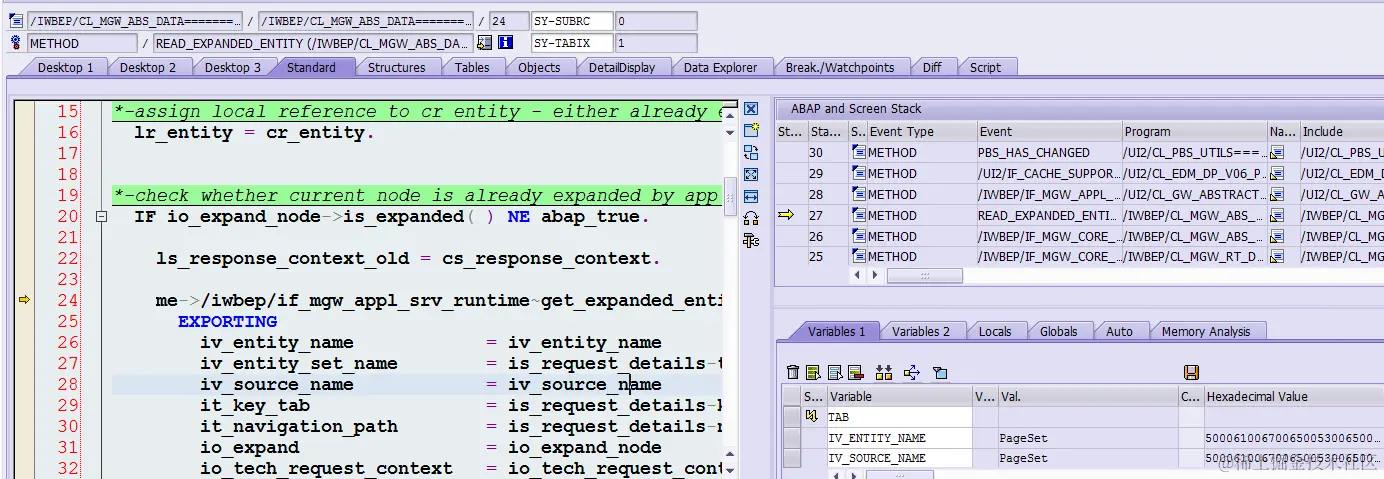Switch to the Locals tab
This screenshot has width=1384, height=479.
(995, 331)
